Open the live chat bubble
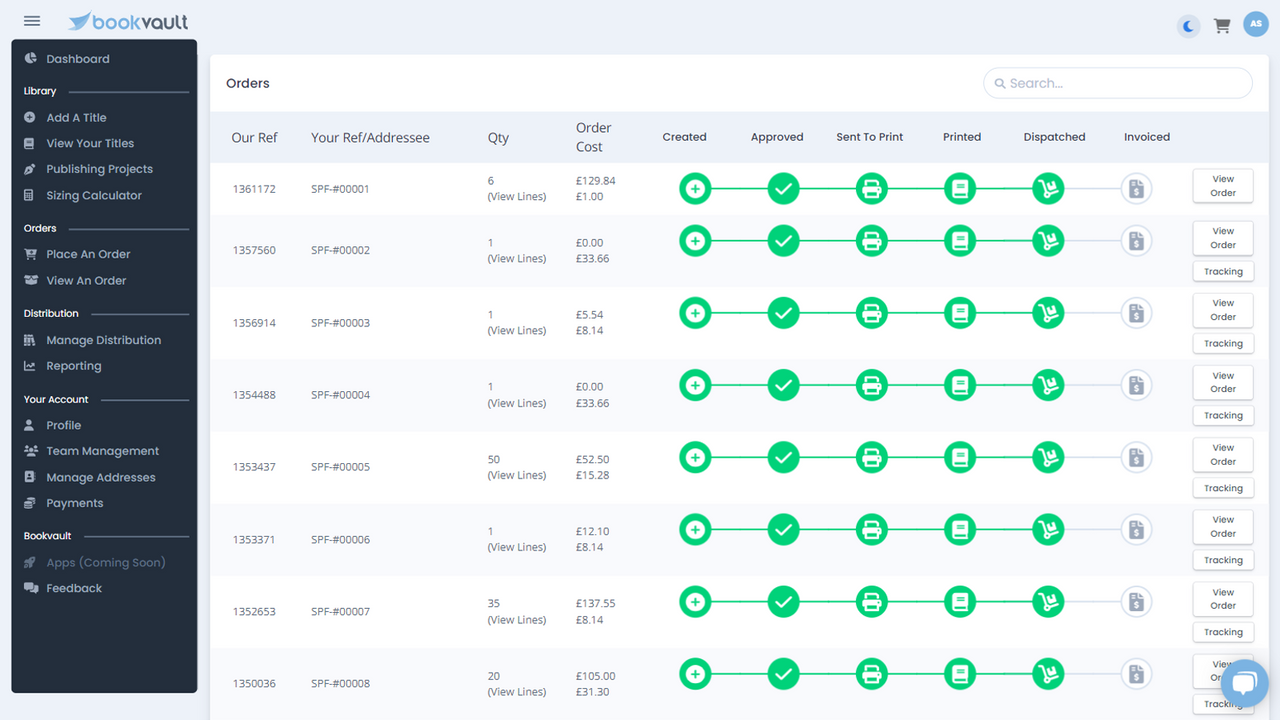Viewport: 1280px width, 720px height. click(1243, 682)
